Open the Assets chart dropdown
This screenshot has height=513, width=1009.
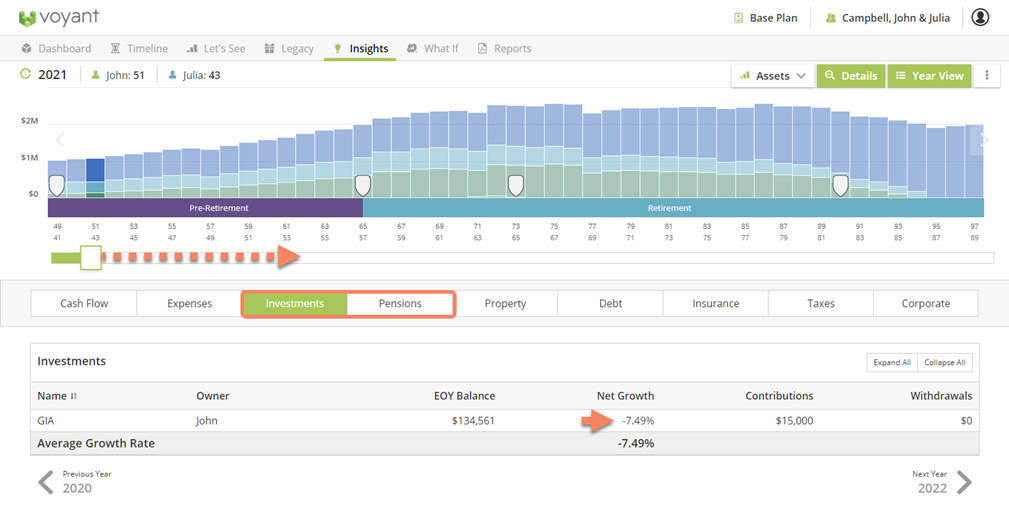773,76
